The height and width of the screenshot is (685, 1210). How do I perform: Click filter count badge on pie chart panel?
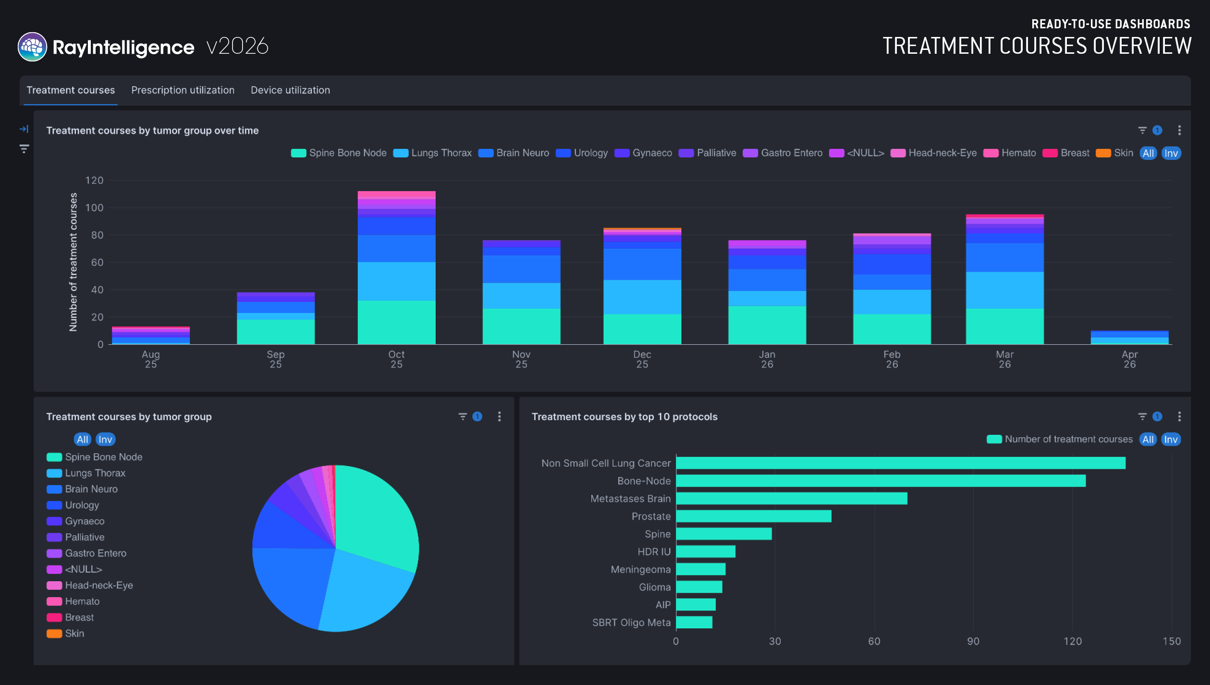(477, 416)
